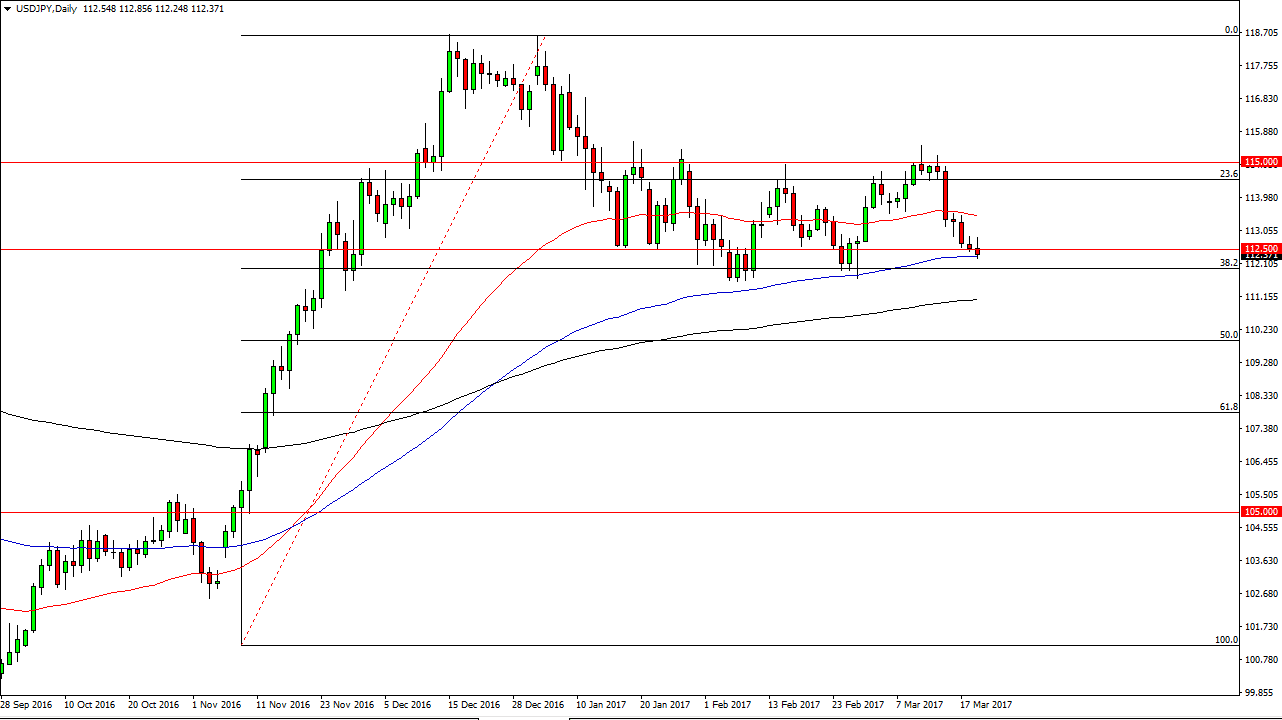Click the triangle arrow beside USDJPY,Daily

[x=7, y=8]
